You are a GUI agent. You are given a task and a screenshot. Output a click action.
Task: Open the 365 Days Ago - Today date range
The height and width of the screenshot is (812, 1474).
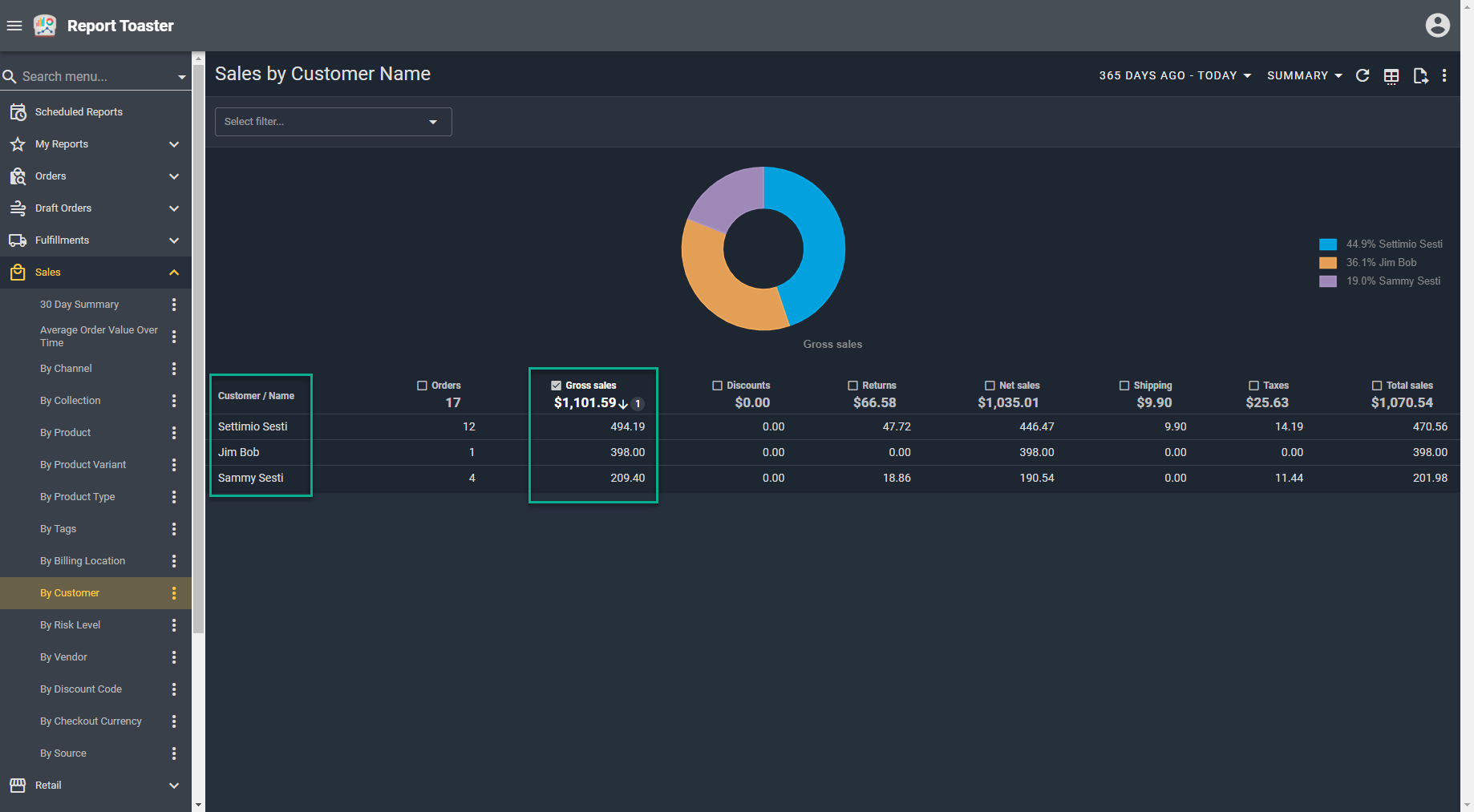pos(1174,75)
